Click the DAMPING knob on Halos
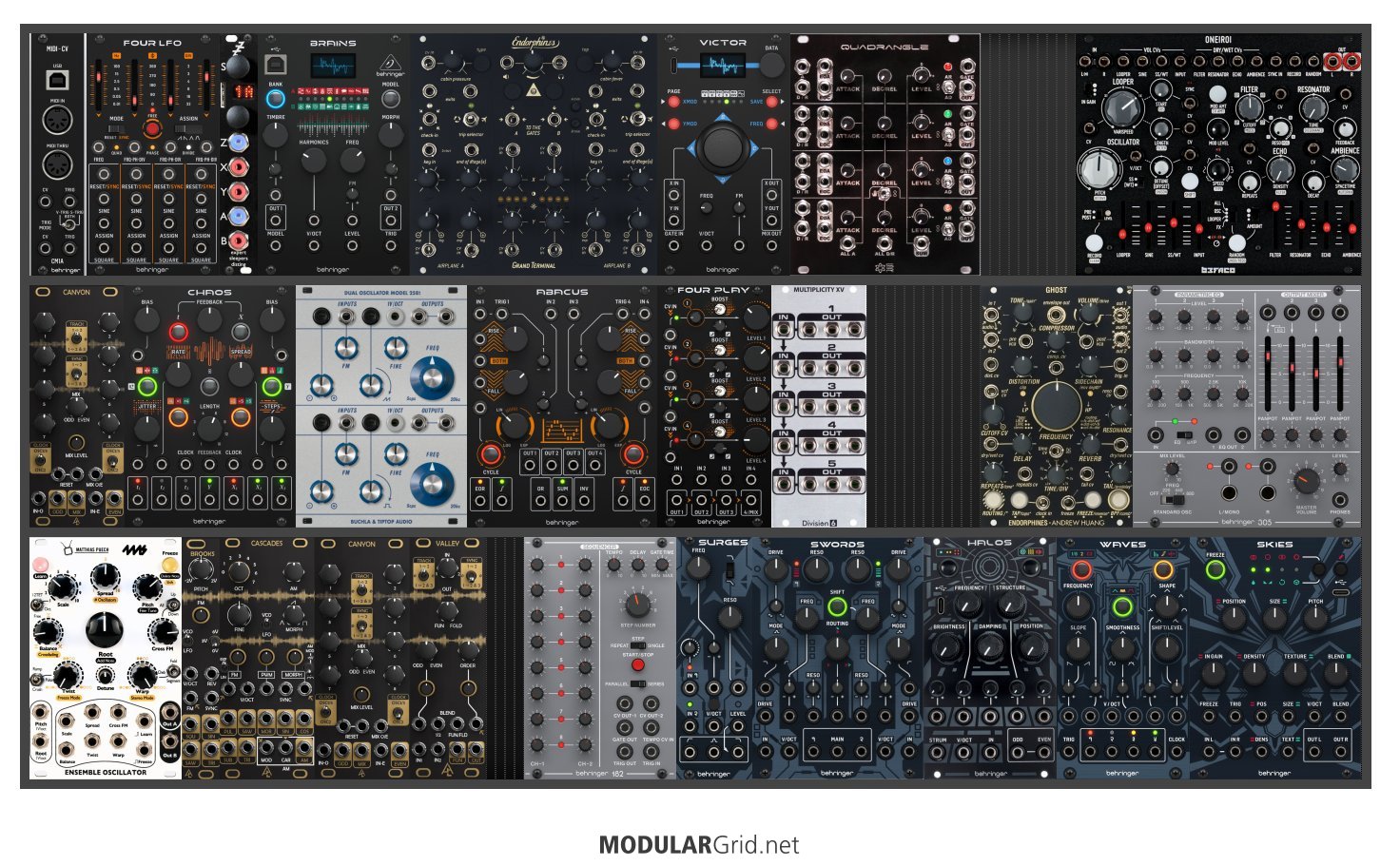The image size is (1400, 865). (x=990, y=648)
